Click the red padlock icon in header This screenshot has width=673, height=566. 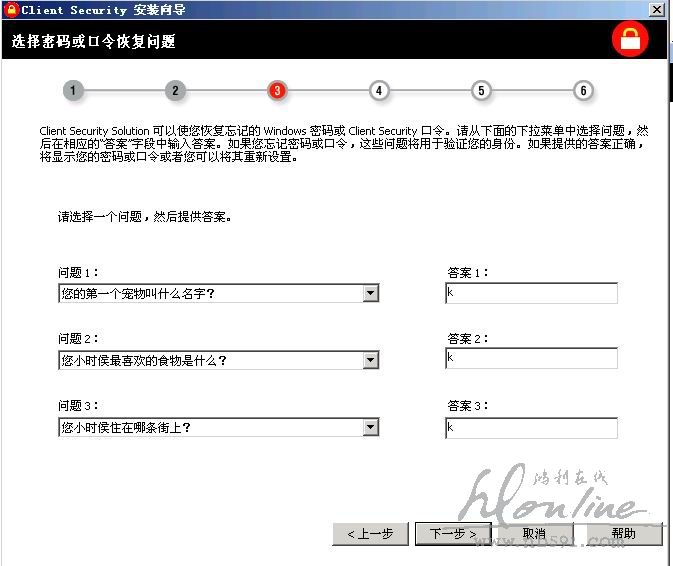coord(631,40)
